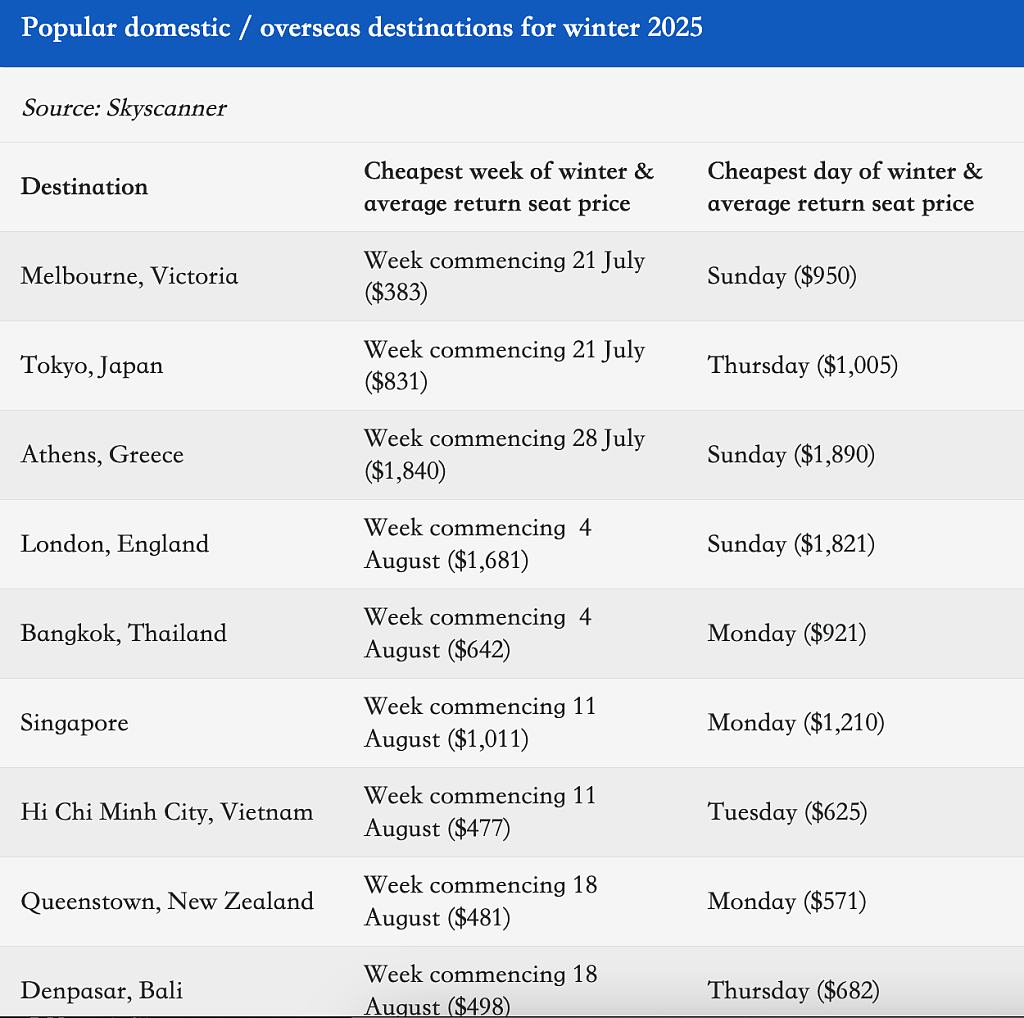Select the Cheapest week of winter column header
The width and height of the screenshot is (1024, 1018).
coord(509,187)
